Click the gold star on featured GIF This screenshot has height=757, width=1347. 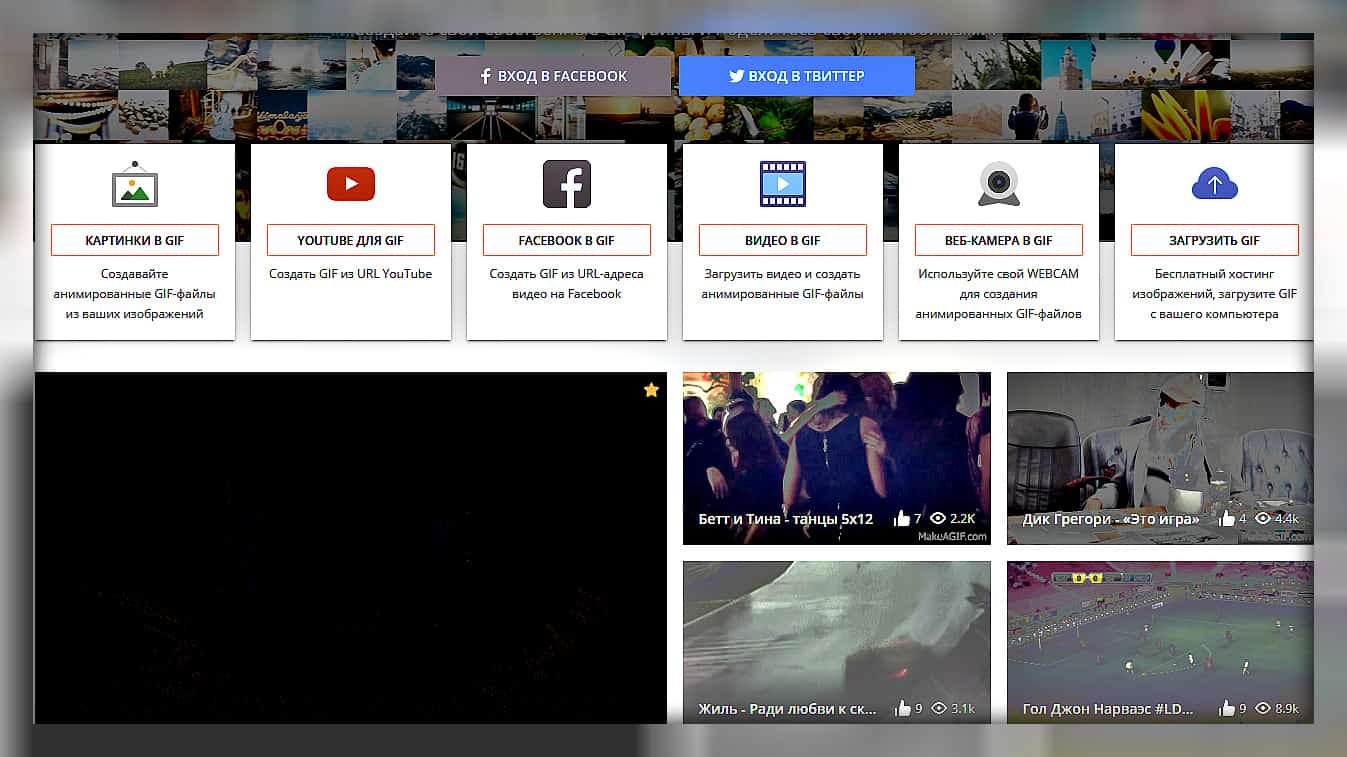(651, 390)
